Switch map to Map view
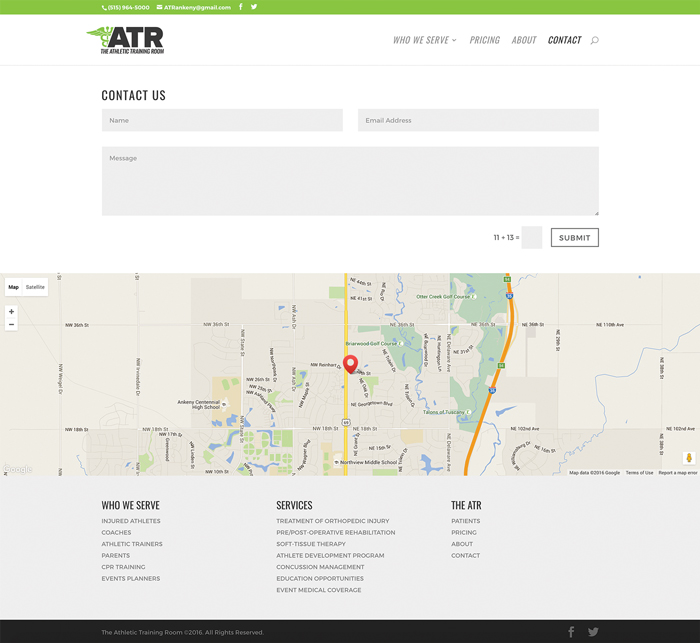The width and height of the screenshot is (700, 643). (14, 287)
